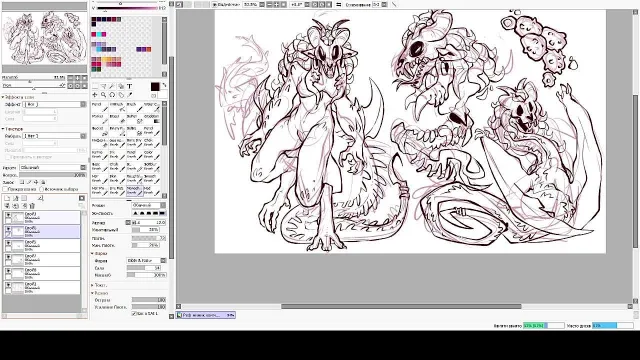640x360 pixels.
Task: Open the layer blending Режим dropdown
Action: point(53,167)
